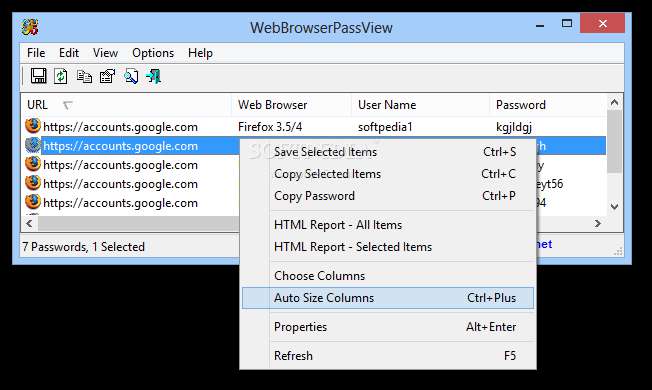Open Properties via the toolbar icon

pyautogui.click(x=107, y=77)
